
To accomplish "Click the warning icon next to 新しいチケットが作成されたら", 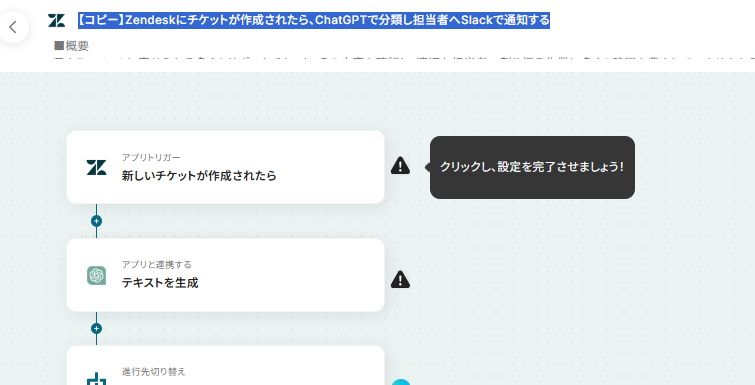I will [x=400, y=166].
